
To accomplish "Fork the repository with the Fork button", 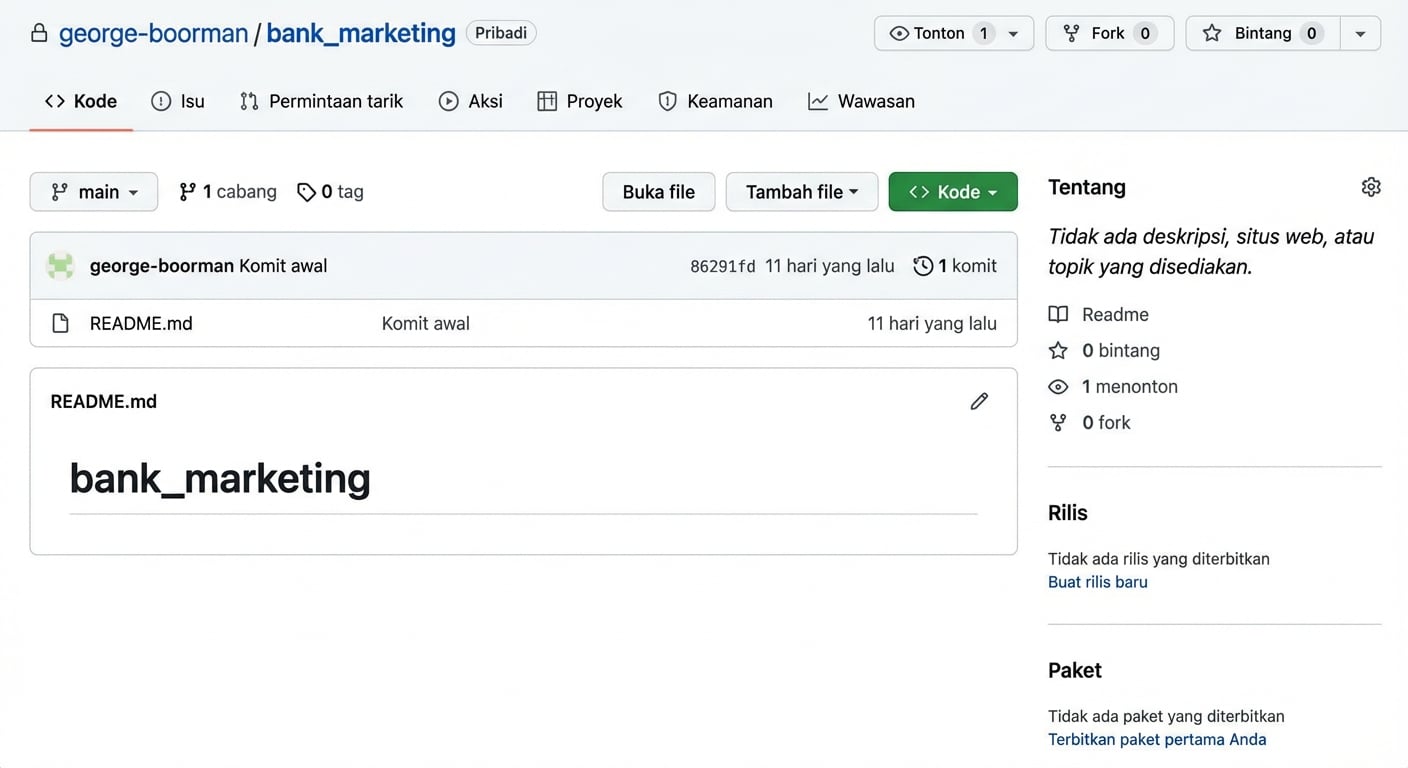I will point(1109,33).
